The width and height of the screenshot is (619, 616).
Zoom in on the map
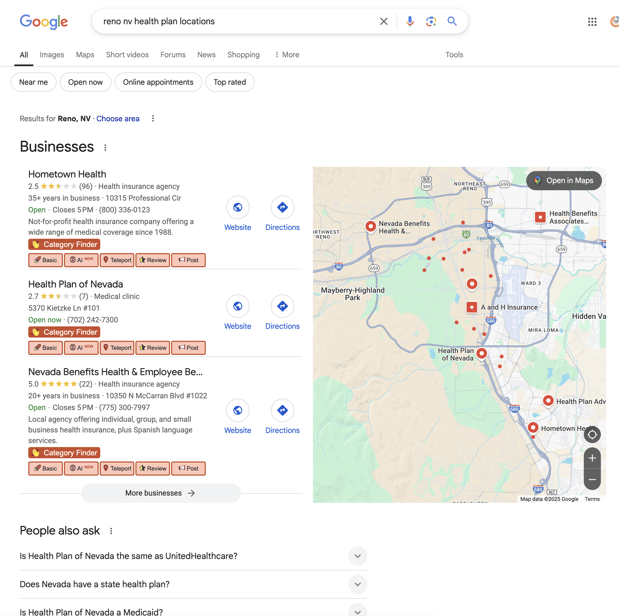click(592, 458)
